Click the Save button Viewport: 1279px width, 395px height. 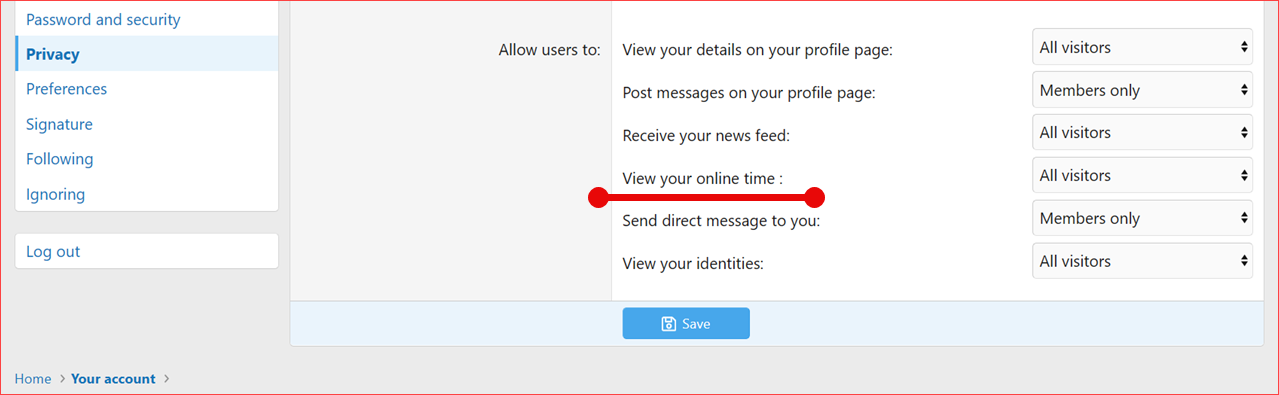click(686, 324)
